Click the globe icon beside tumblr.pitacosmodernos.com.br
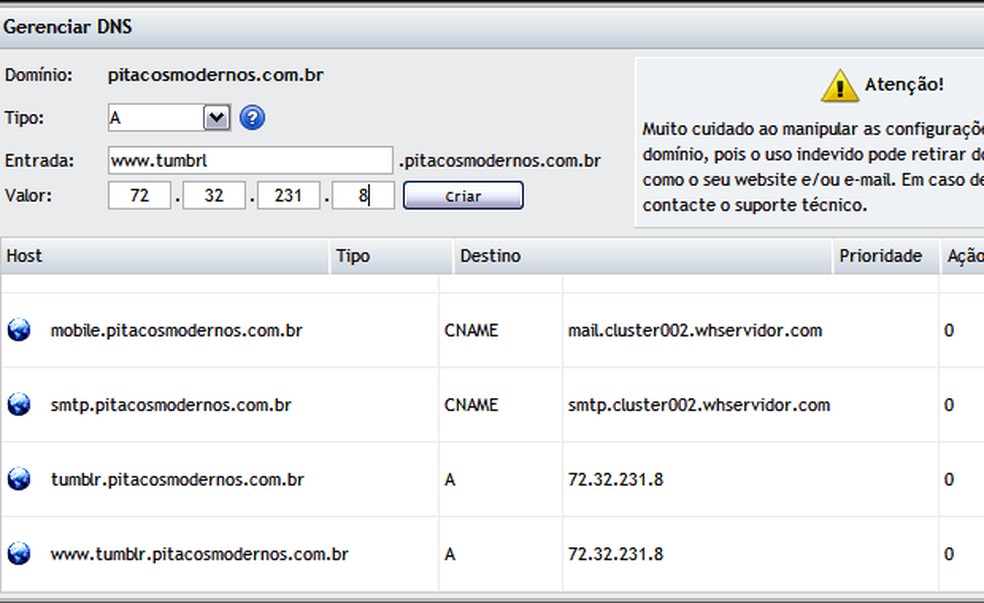This screenshot has width=984, height=603. coord(18,479)
